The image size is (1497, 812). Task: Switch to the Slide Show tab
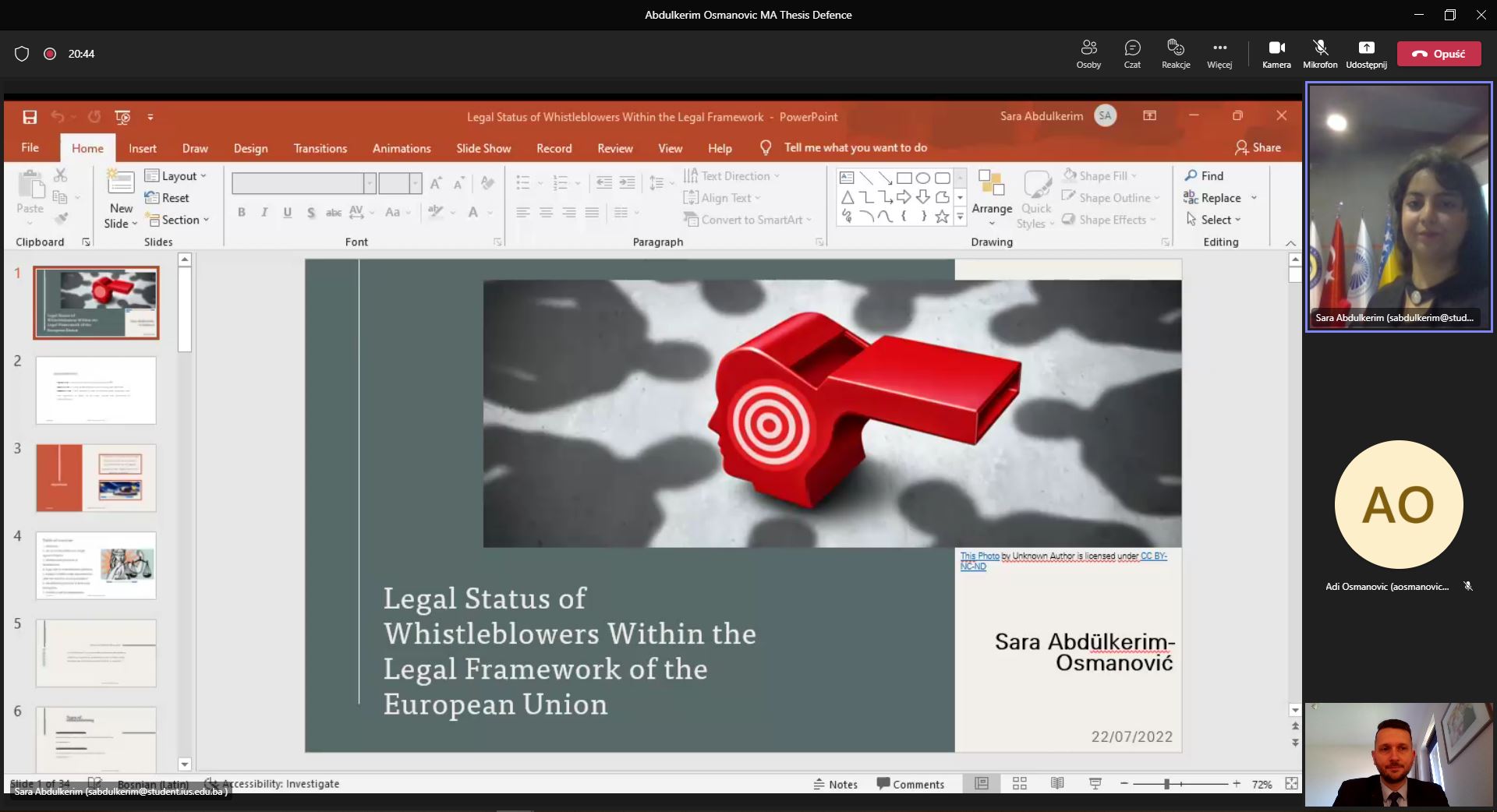(483, 148)
